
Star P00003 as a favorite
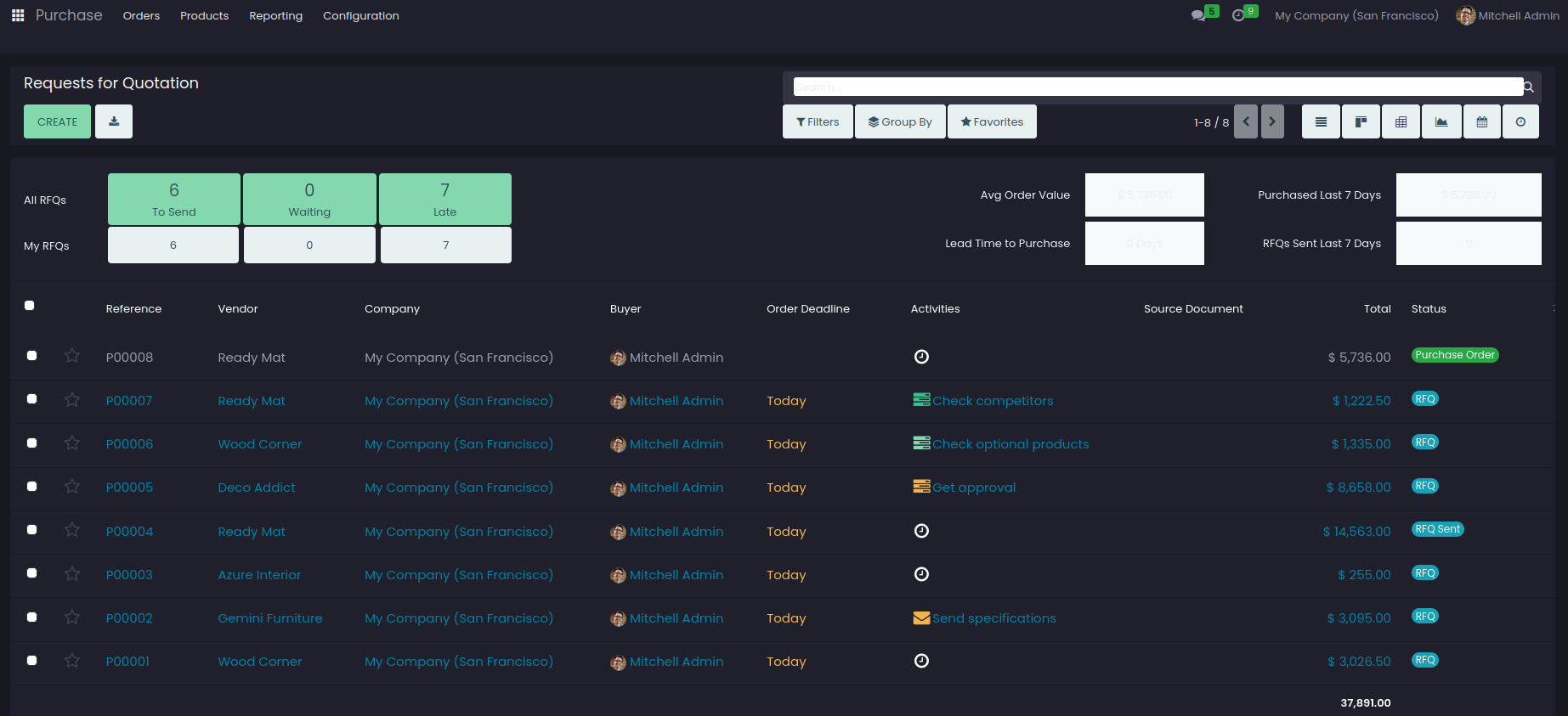[72, 573]
